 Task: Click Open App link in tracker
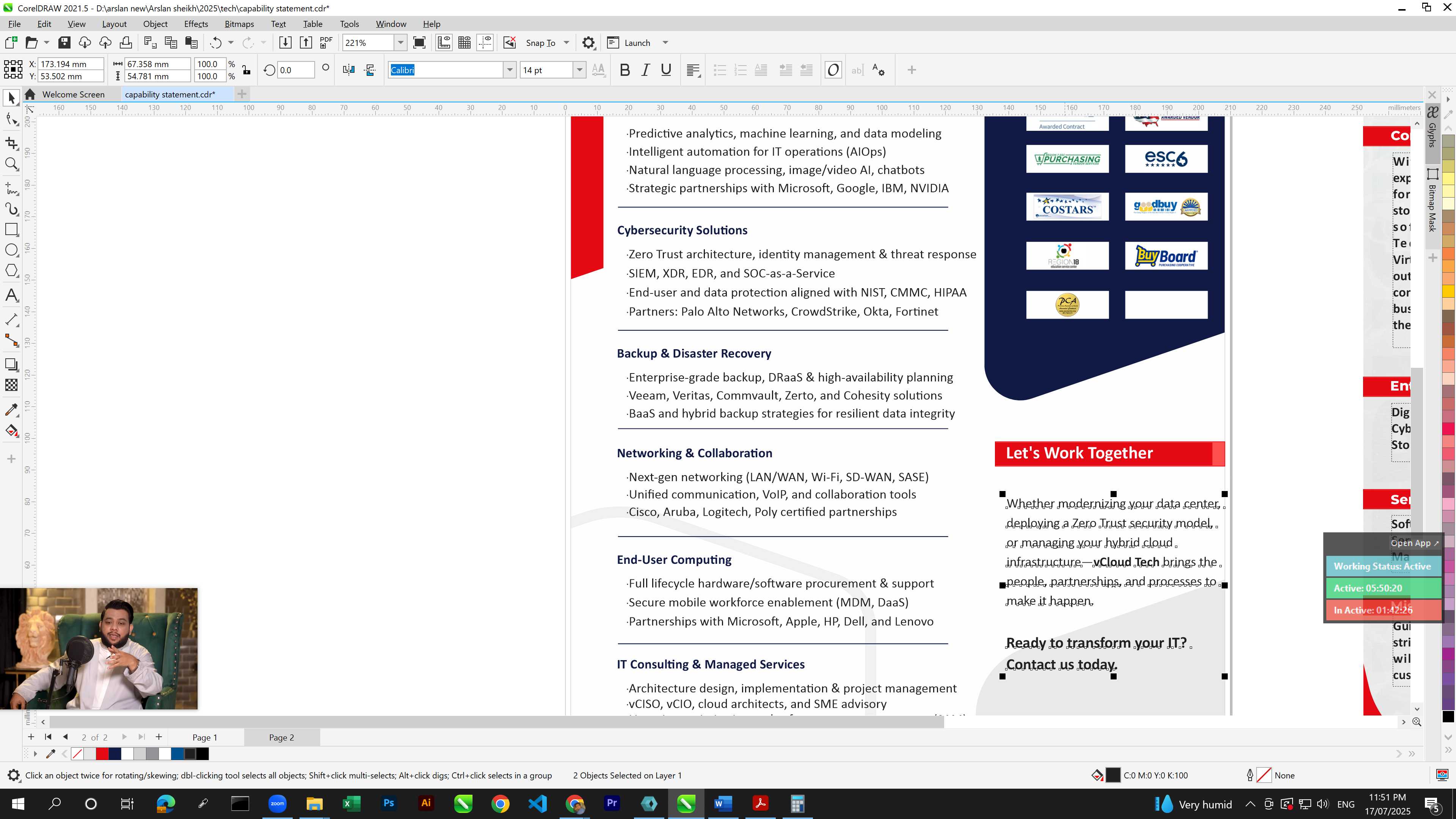pyautogui.click(x=1414, y=543)
